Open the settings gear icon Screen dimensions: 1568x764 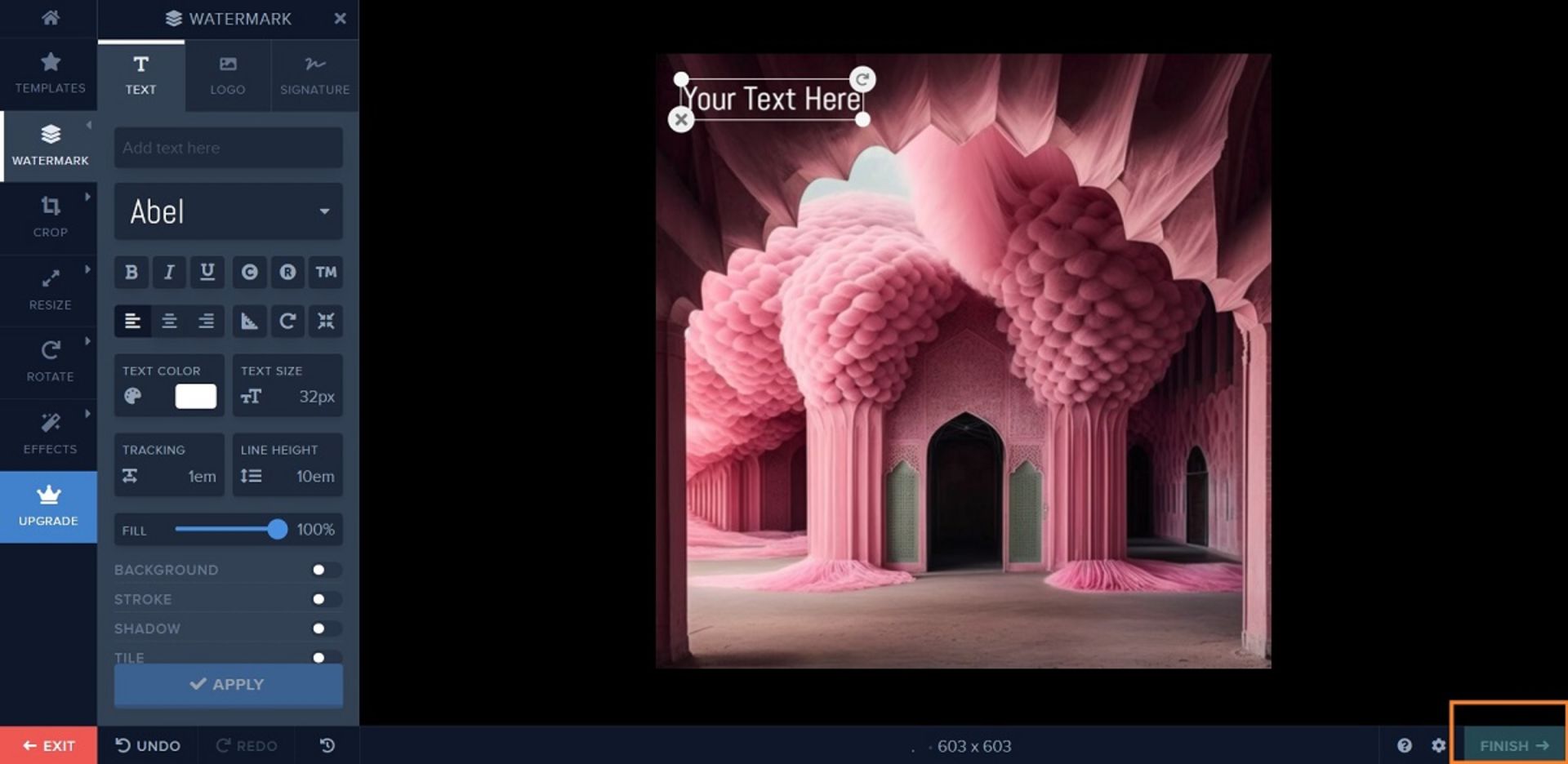coord(1438,745)
